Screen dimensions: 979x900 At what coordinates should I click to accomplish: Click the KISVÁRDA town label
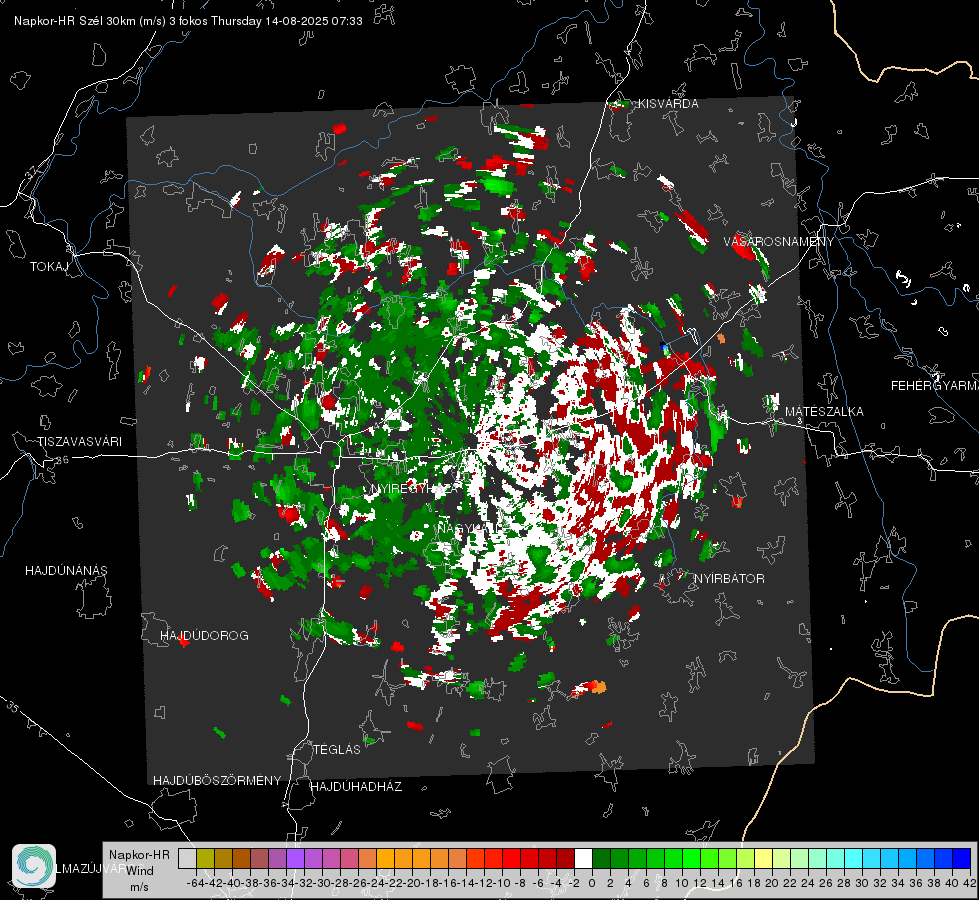(x=668, y=104)
